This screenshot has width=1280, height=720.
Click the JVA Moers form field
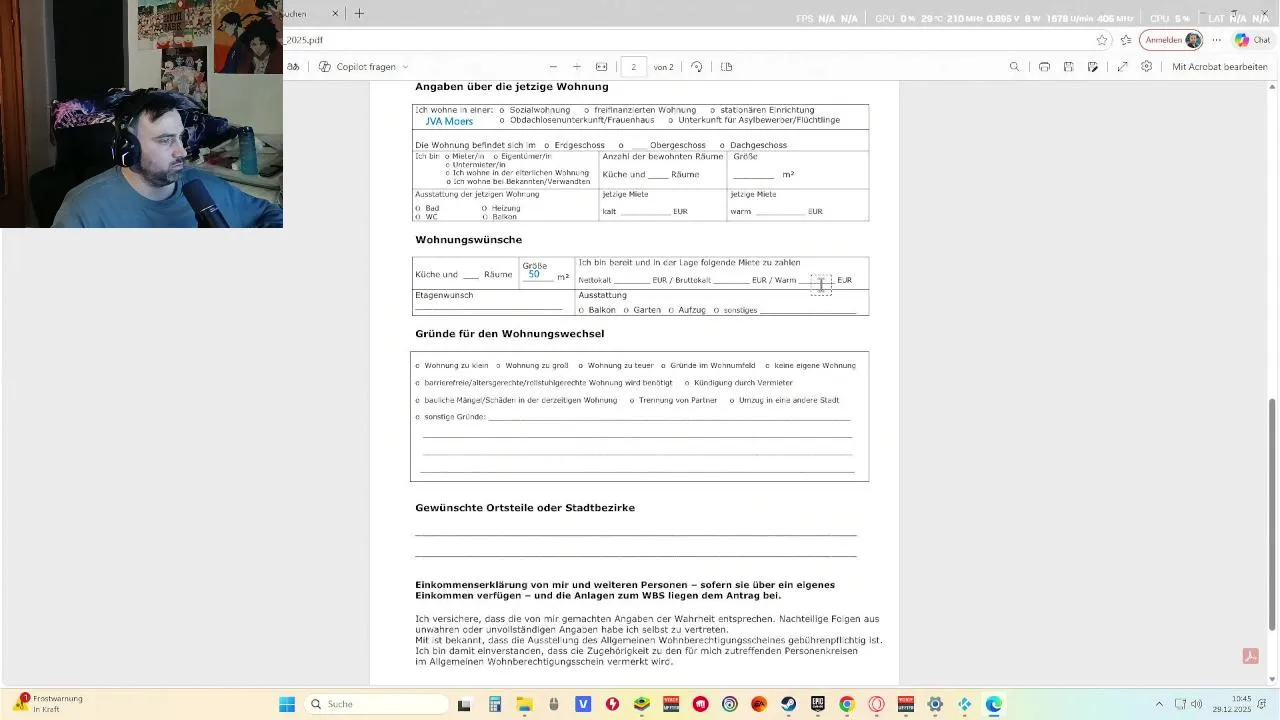coord(449,121)
